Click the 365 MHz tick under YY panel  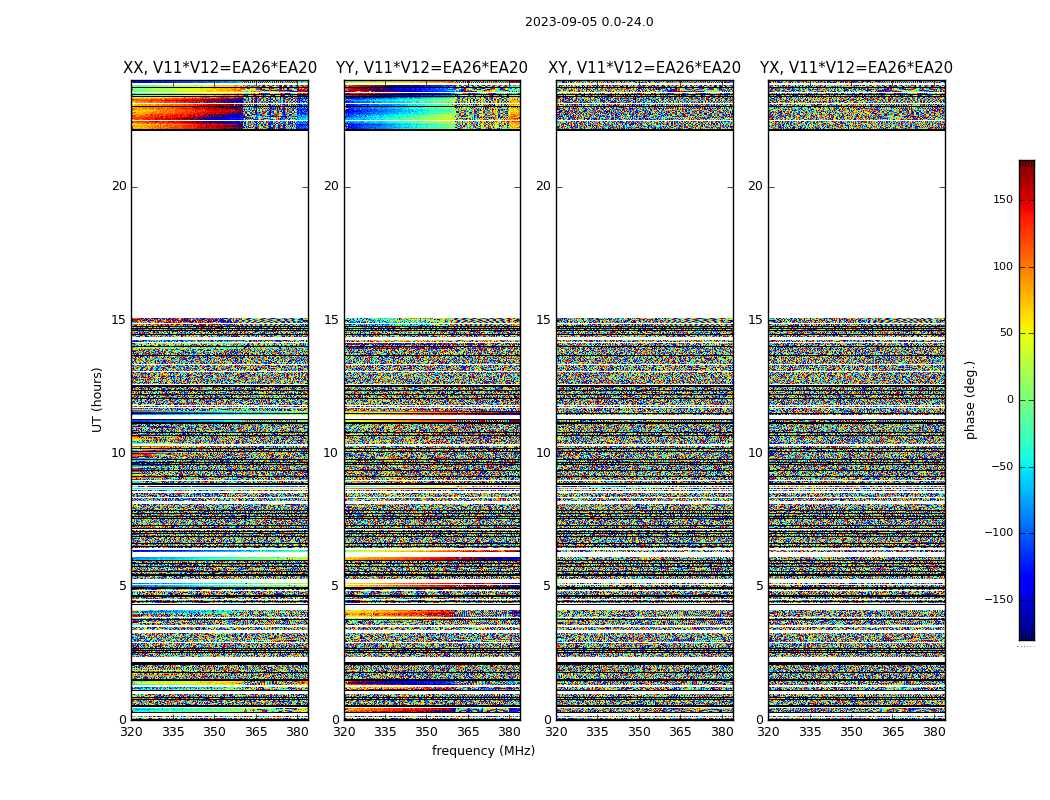coord(468,732)
